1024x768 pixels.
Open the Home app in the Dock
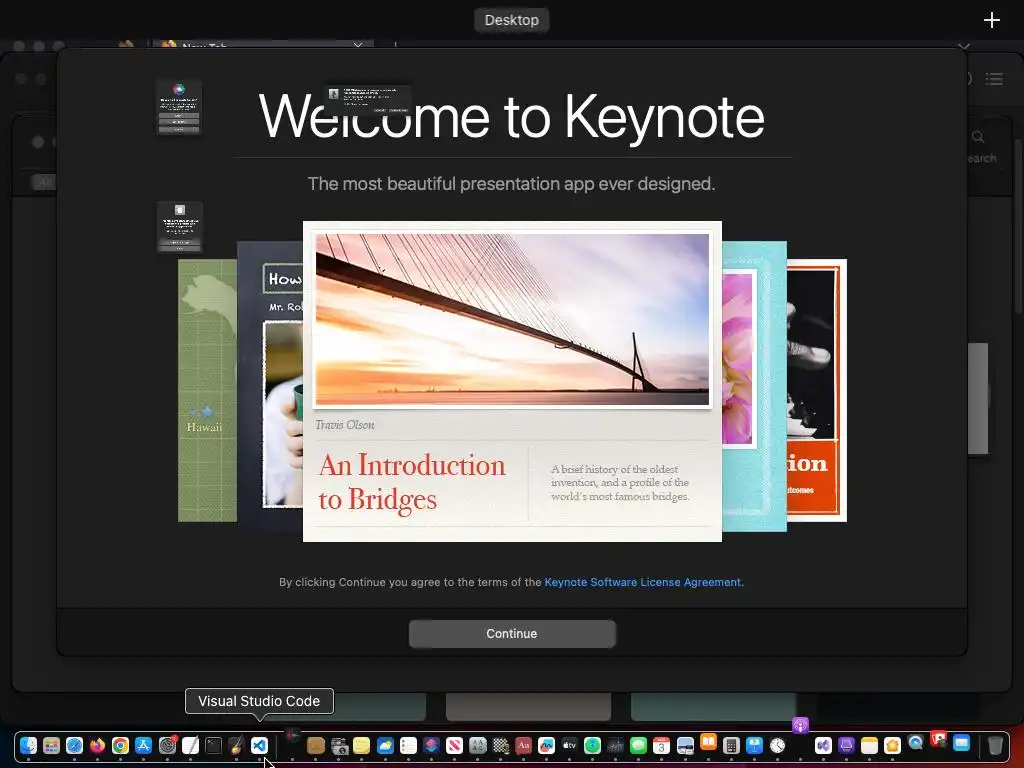point(892,745)
